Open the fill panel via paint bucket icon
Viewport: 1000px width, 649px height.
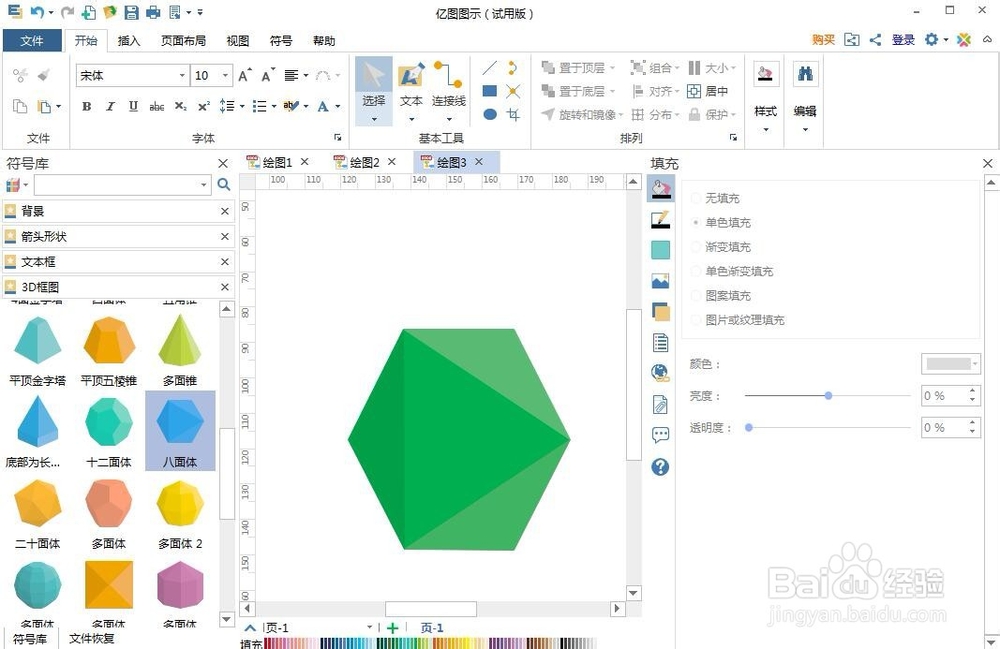[x=660, y=188]
